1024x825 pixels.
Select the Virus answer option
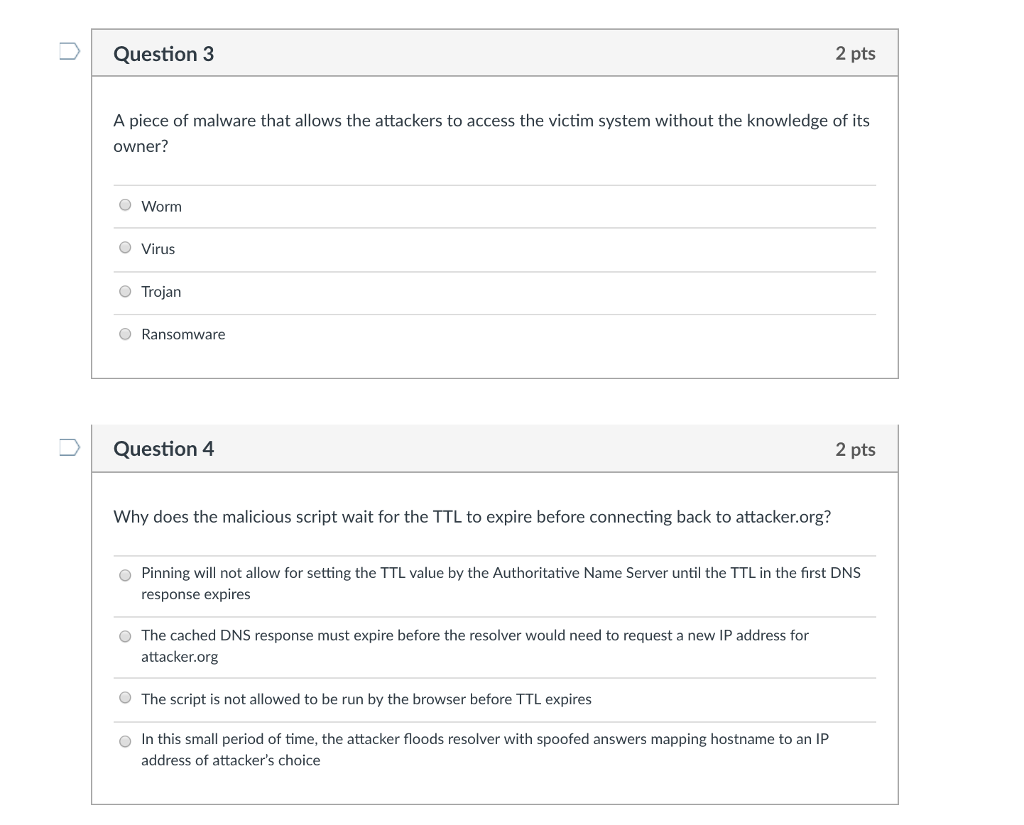pos(125,247)
